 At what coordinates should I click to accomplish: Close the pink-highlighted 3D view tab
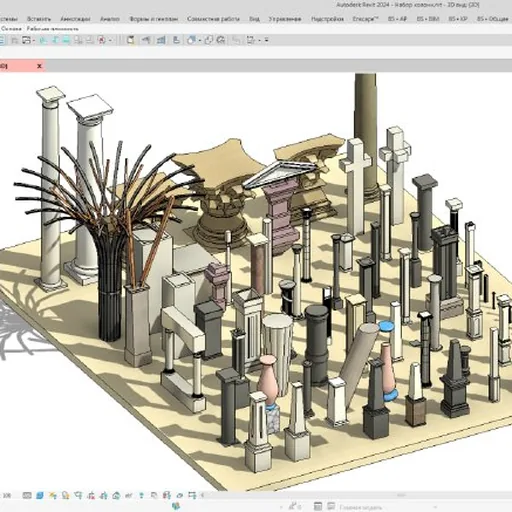click(39, 66)
